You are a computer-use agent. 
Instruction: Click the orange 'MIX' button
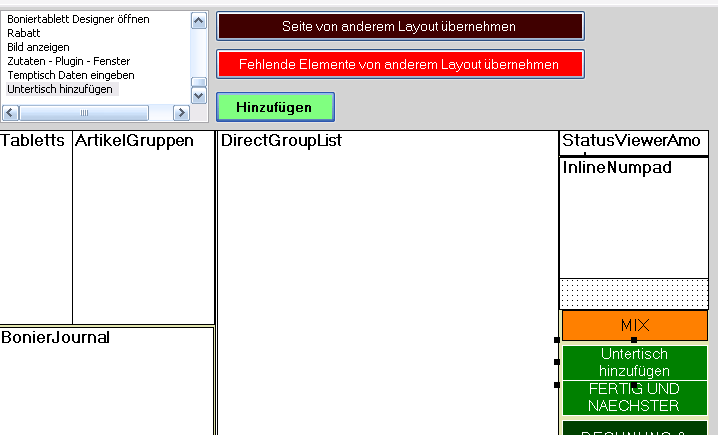click(634, 325)
